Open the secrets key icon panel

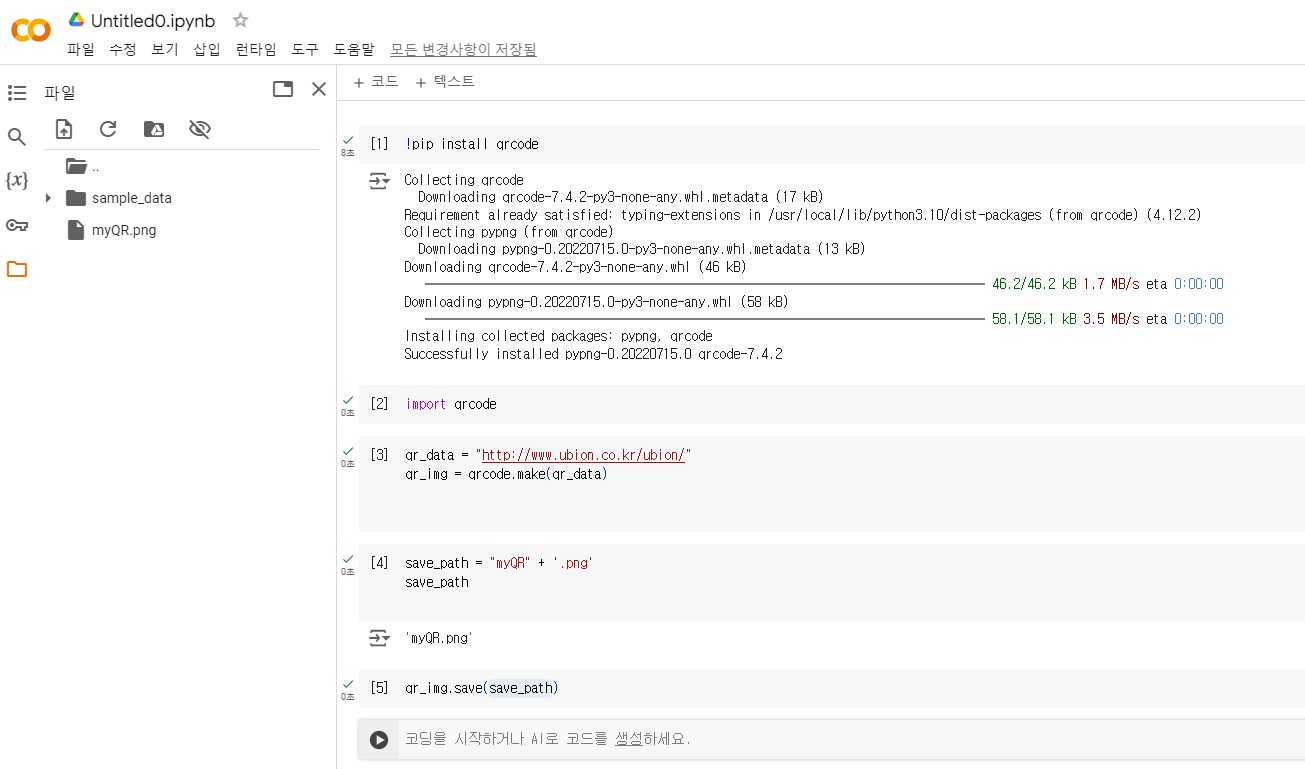(x=17, y=225)
